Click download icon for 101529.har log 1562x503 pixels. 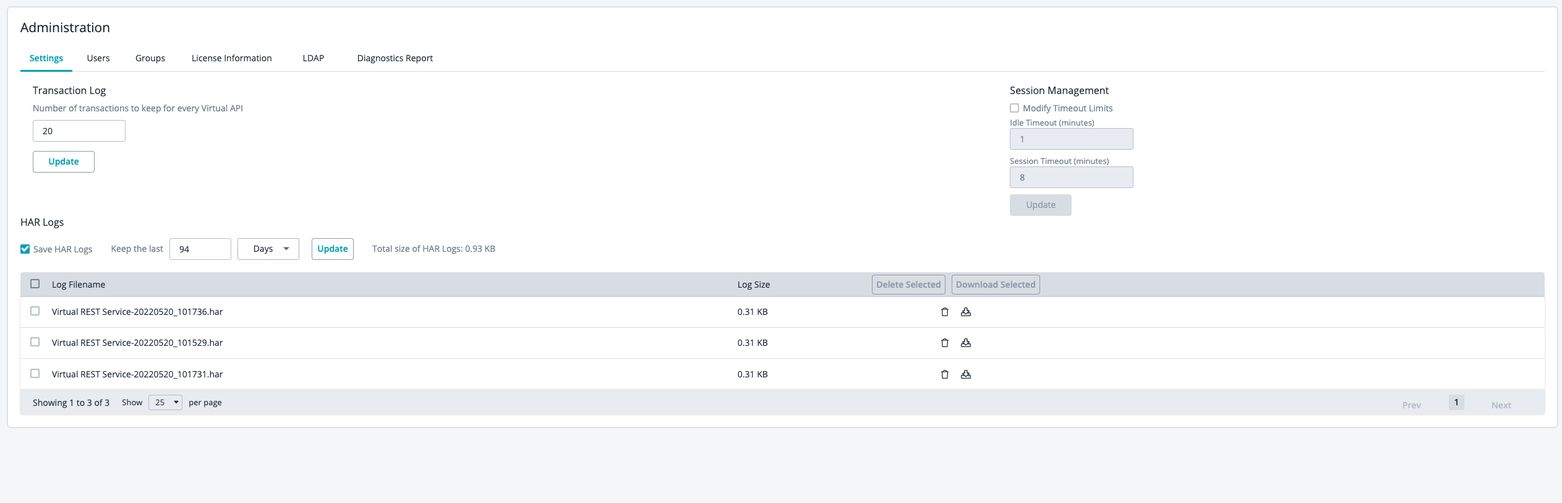point(966,343)
